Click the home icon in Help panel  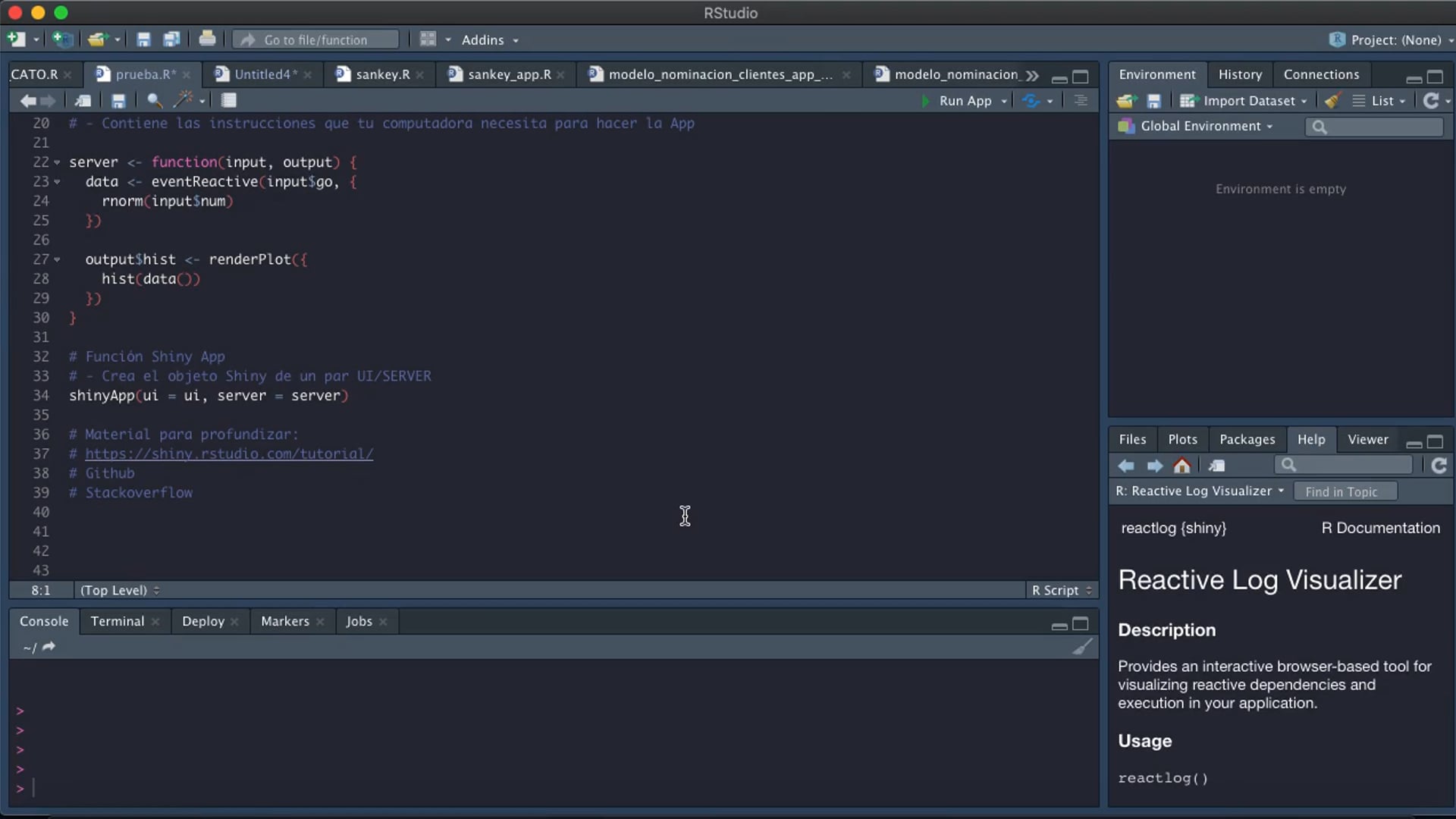click(x=1182, y=465)
